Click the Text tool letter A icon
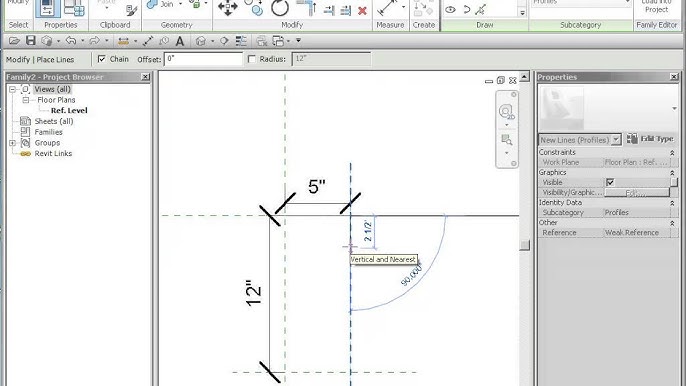Viewport: 686px width, 386px height. pos(179,41)
